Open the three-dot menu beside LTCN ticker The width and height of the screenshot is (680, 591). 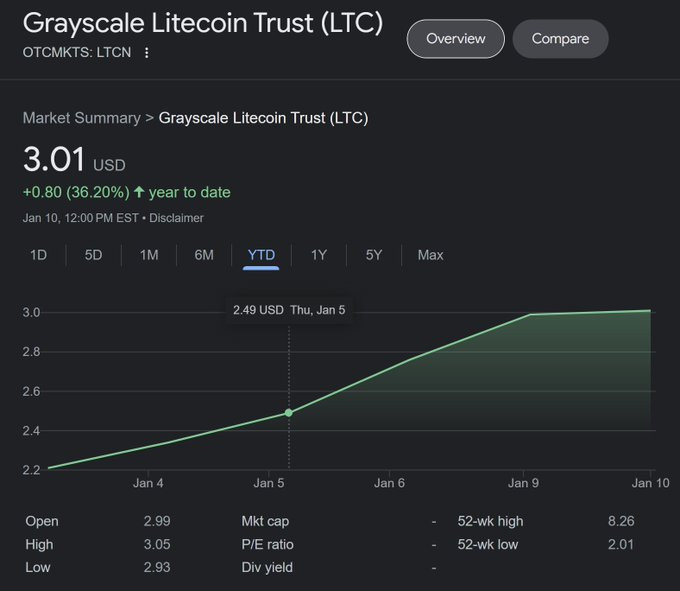tap(147, 52)
